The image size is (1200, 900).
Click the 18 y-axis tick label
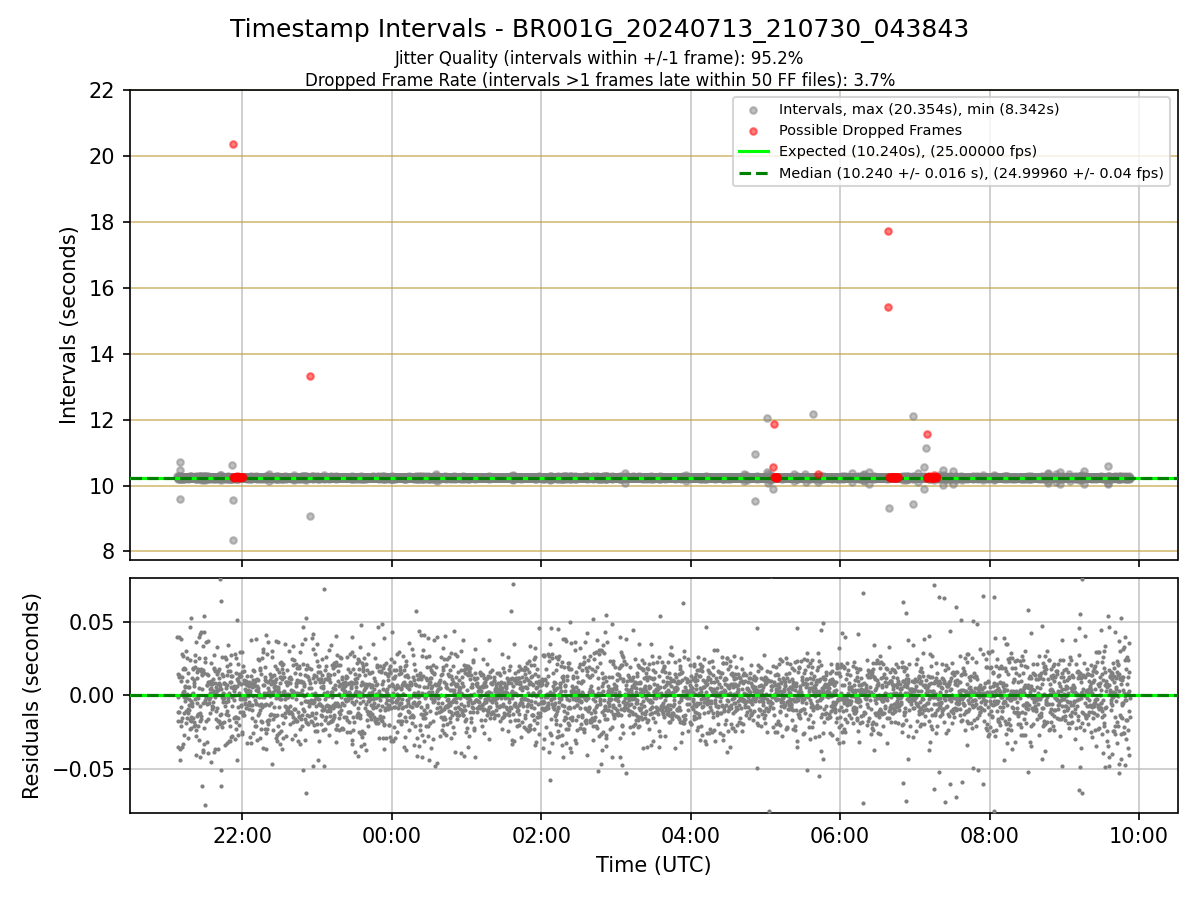pyautogui.click(x=103, y=223)
